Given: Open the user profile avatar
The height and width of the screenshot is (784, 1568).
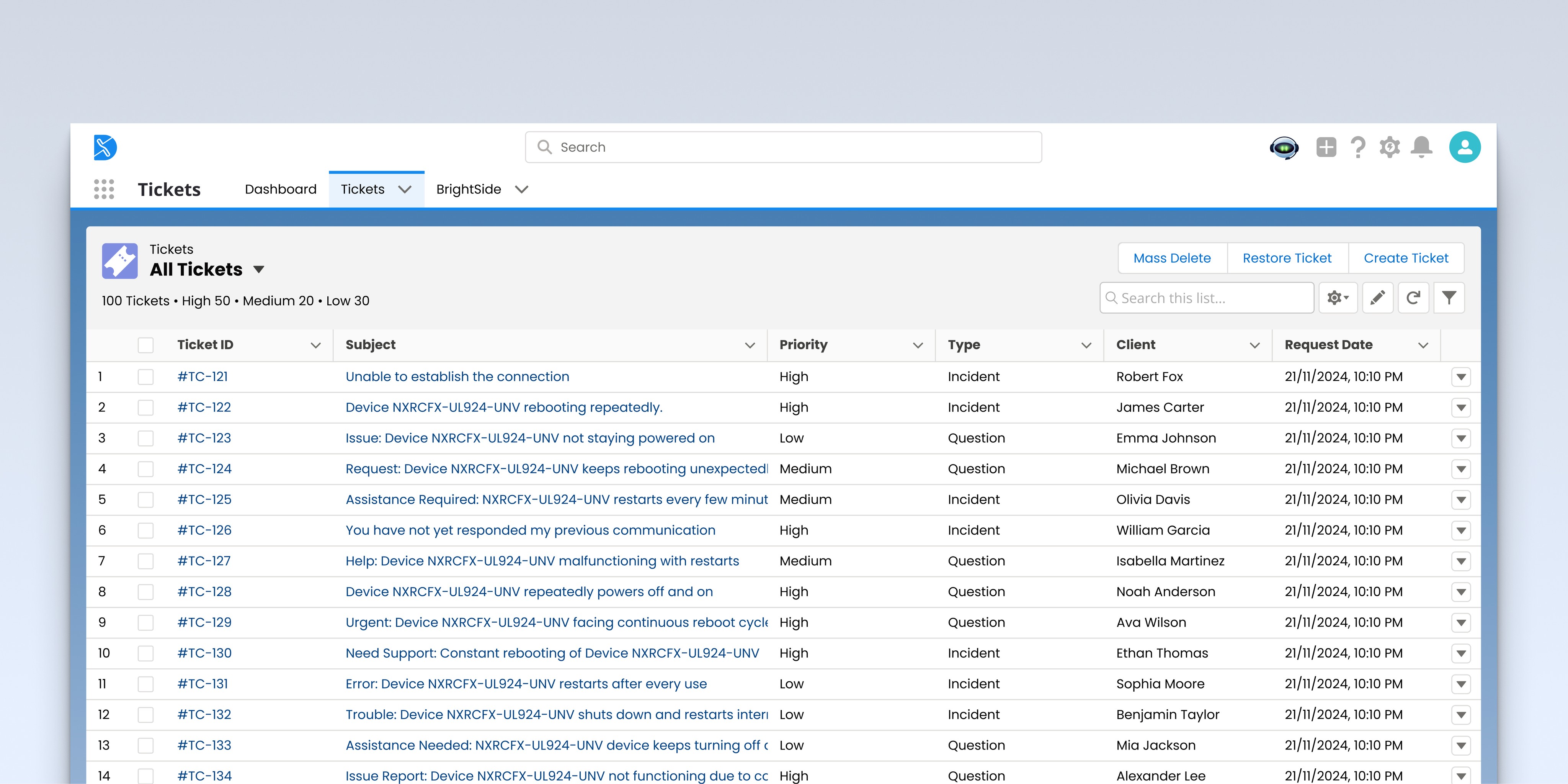Looking at the screenshot, I should pos(1465,147).
